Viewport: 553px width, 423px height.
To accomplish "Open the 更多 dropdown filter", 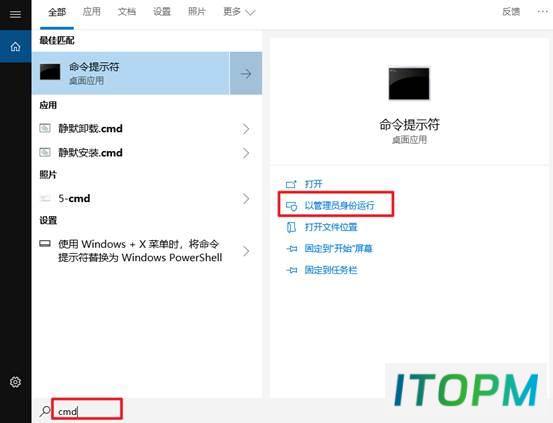I will [239, 12].
